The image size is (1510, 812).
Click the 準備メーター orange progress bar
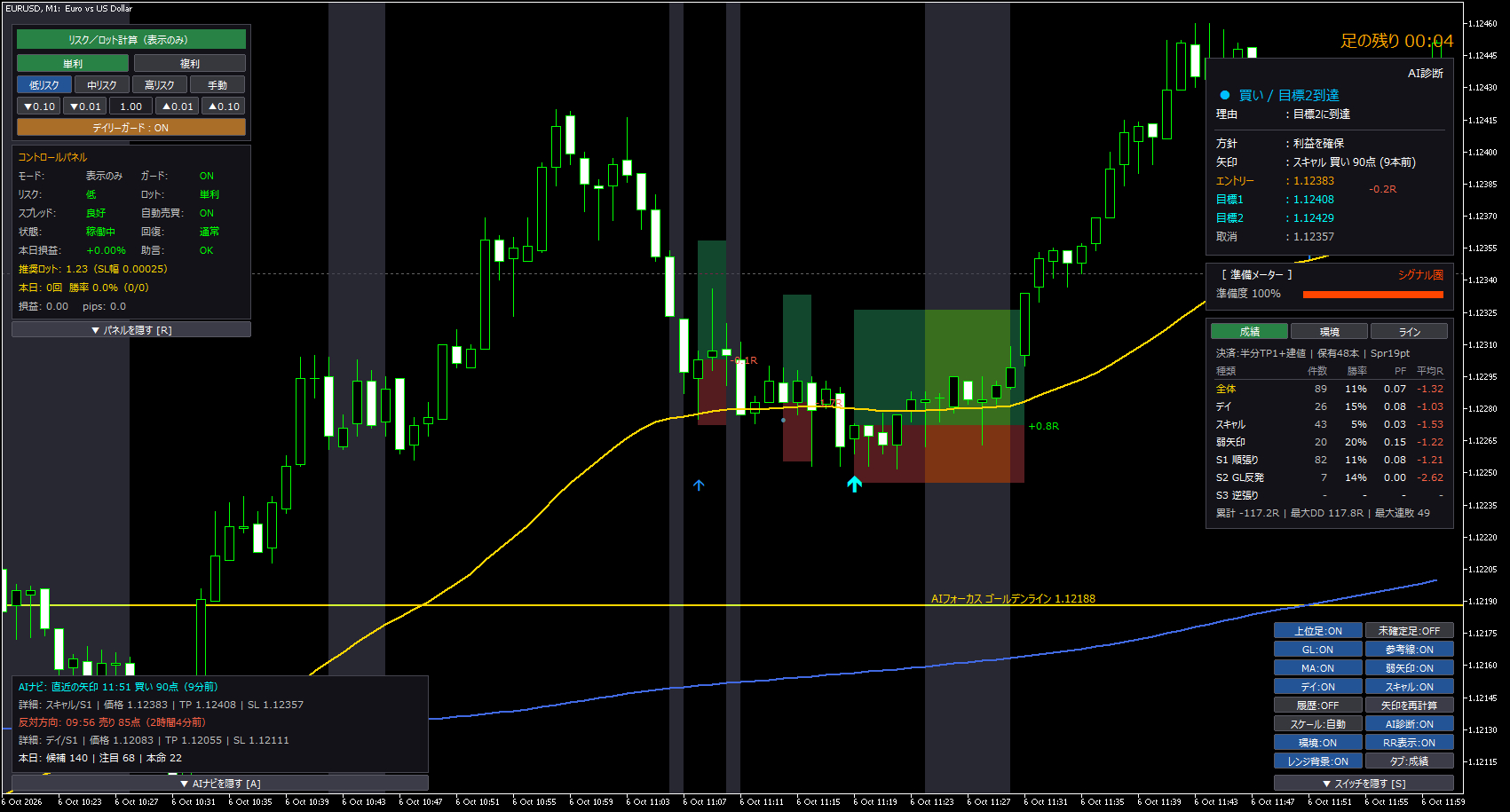[x=1372, y=294]
